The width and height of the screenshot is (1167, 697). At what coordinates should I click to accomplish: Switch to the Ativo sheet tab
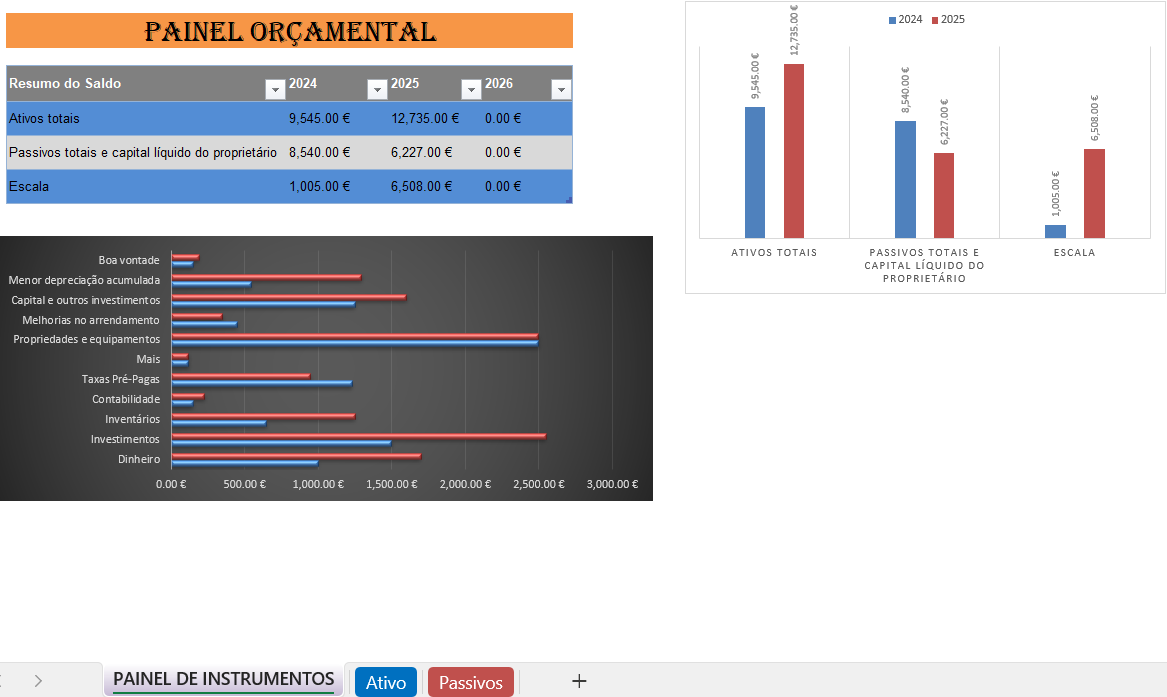pyautogui.click(x=386, y=682)
